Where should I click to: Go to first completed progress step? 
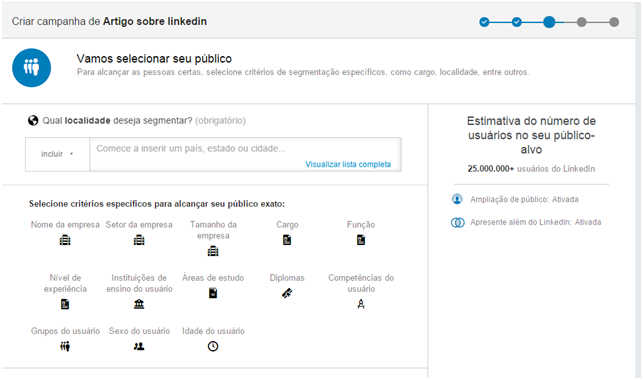pos(484,22)
